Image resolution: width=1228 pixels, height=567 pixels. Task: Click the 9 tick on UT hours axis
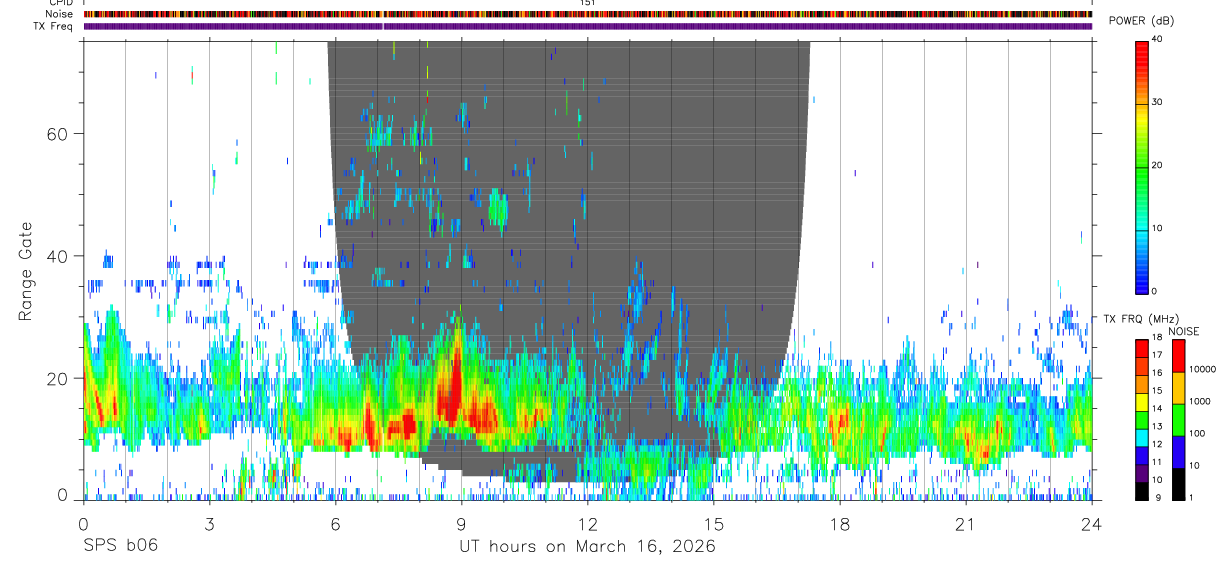pos(461,523)
